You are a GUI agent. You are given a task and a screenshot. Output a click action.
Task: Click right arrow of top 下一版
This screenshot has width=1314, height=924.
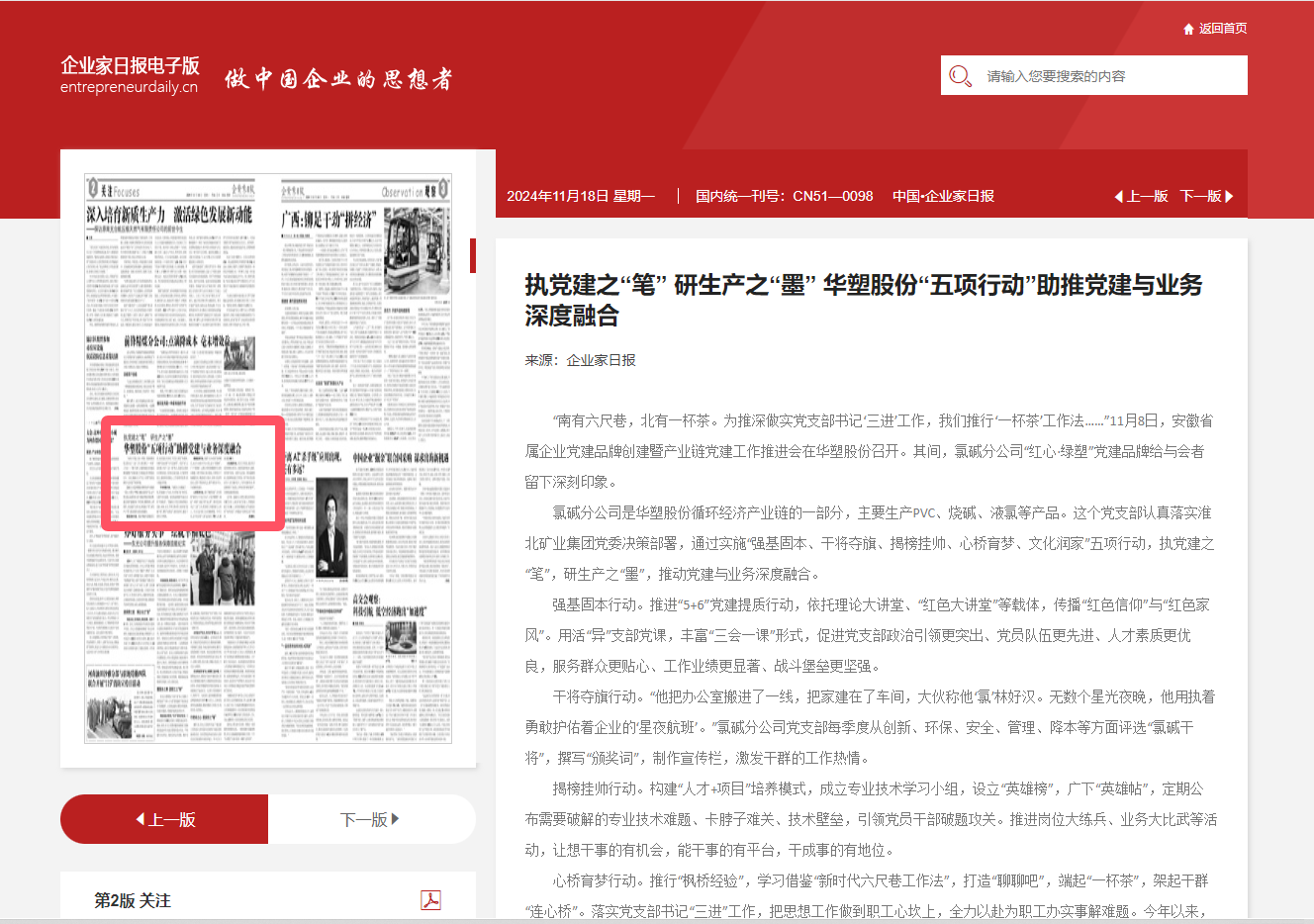(x=1229, y=196)
